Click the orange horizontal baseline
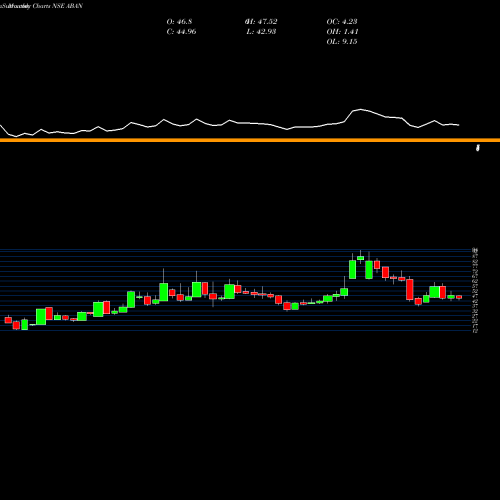 click(250, 140)
